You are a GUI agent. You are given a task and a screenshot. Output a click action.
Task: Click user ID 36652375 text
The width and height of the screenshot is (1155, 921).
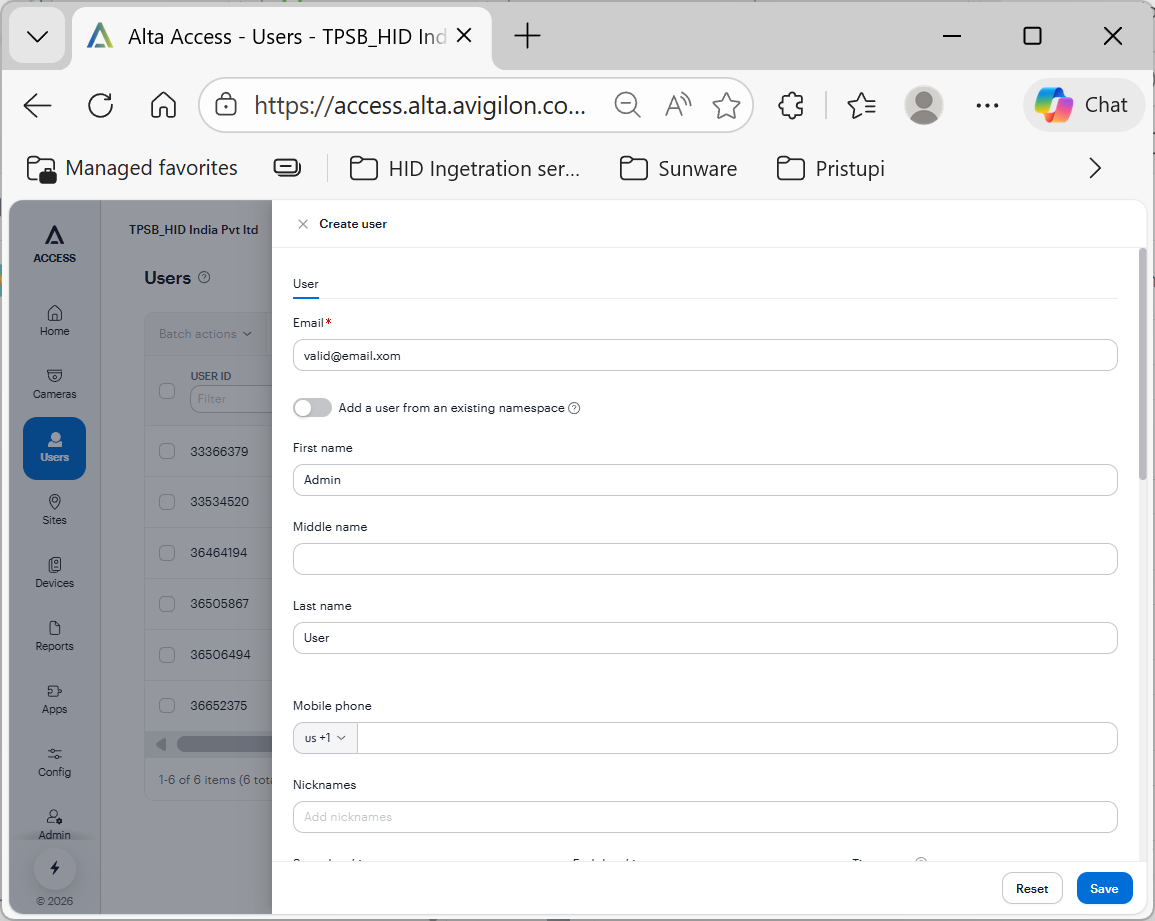(219, 705)
